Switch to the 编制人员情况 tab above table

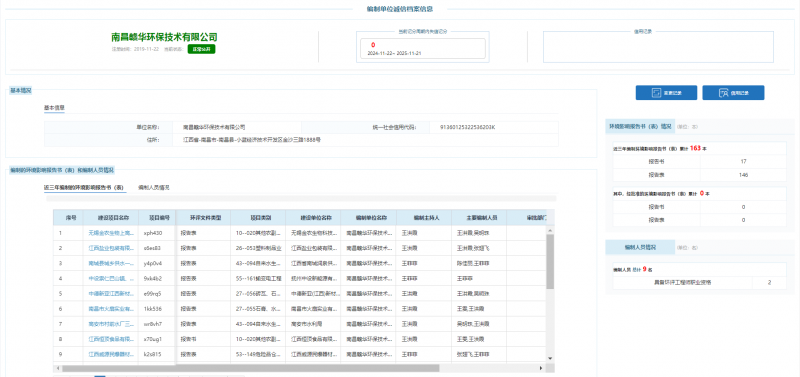coord(154,187)
